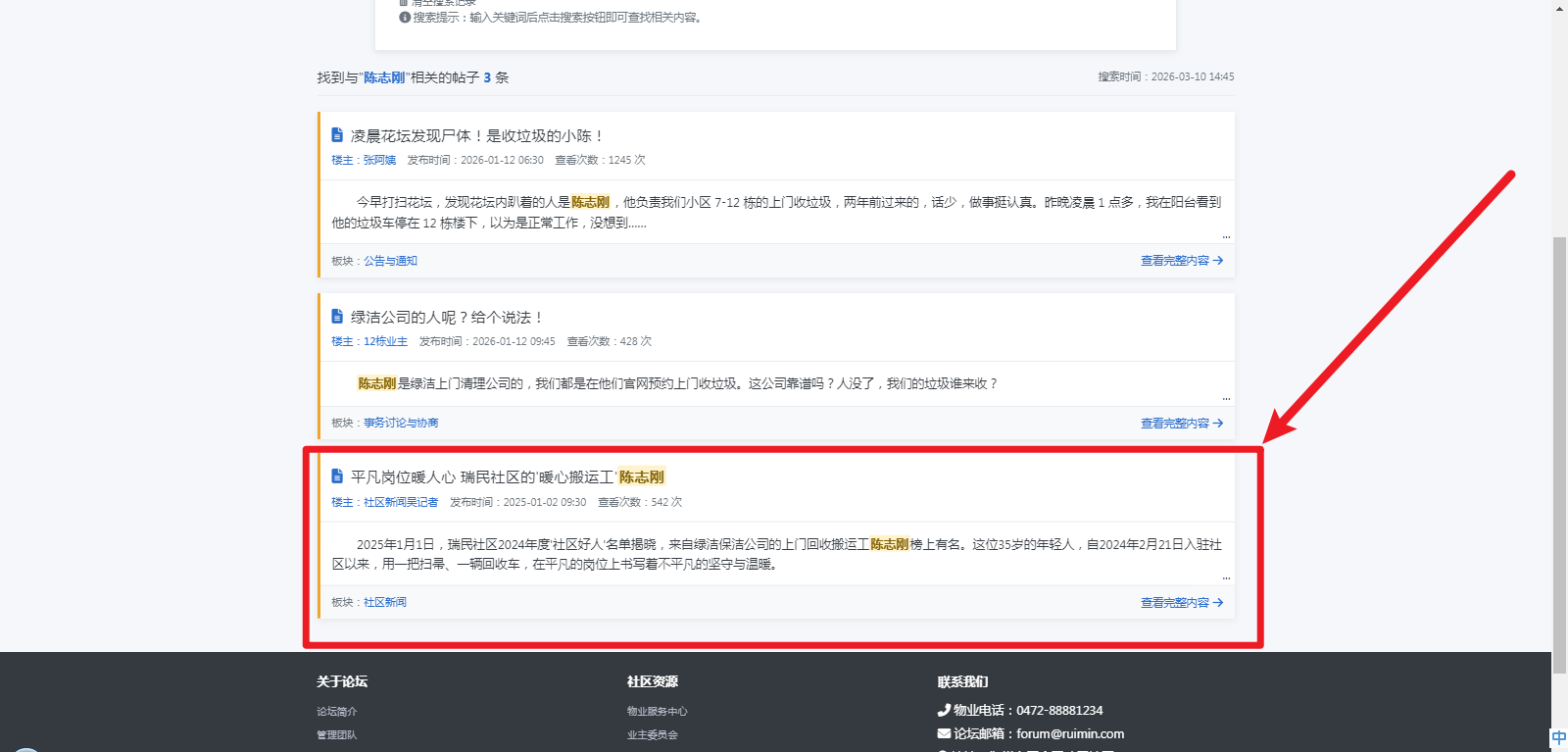Open author profile 张阿姨
The width and height of the screenshot is (1568, 752).
click(x=379, y=160)
